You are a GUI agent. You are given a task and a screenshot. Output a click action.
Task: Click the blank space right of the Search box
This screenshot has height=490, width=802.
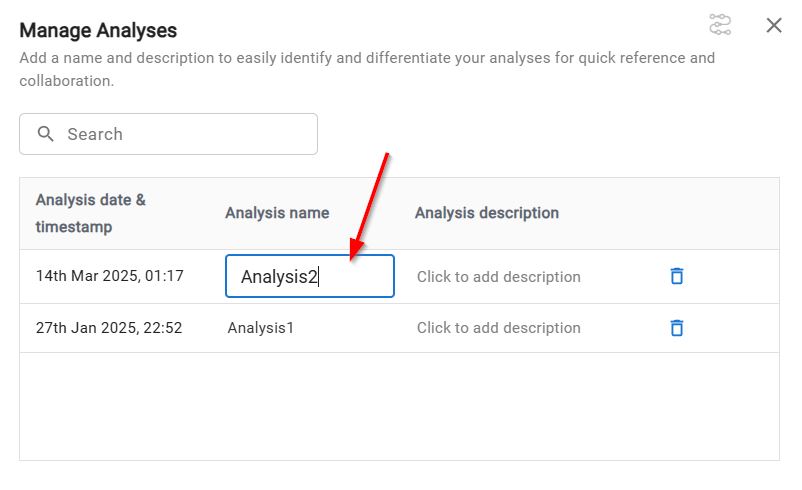coord(550,134)
